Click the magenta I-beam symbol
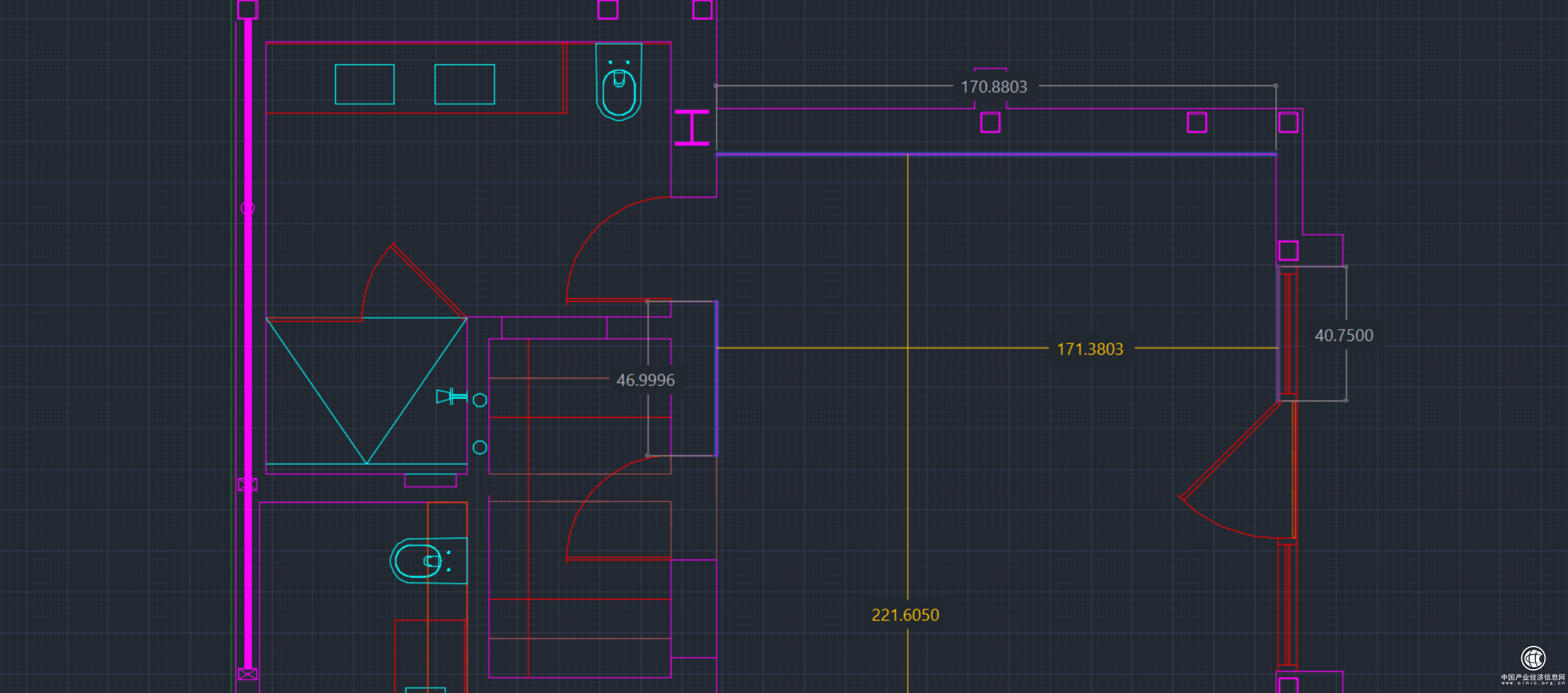Image resolution: width=1568 pixels, height=693 pixels. point(691,127)
